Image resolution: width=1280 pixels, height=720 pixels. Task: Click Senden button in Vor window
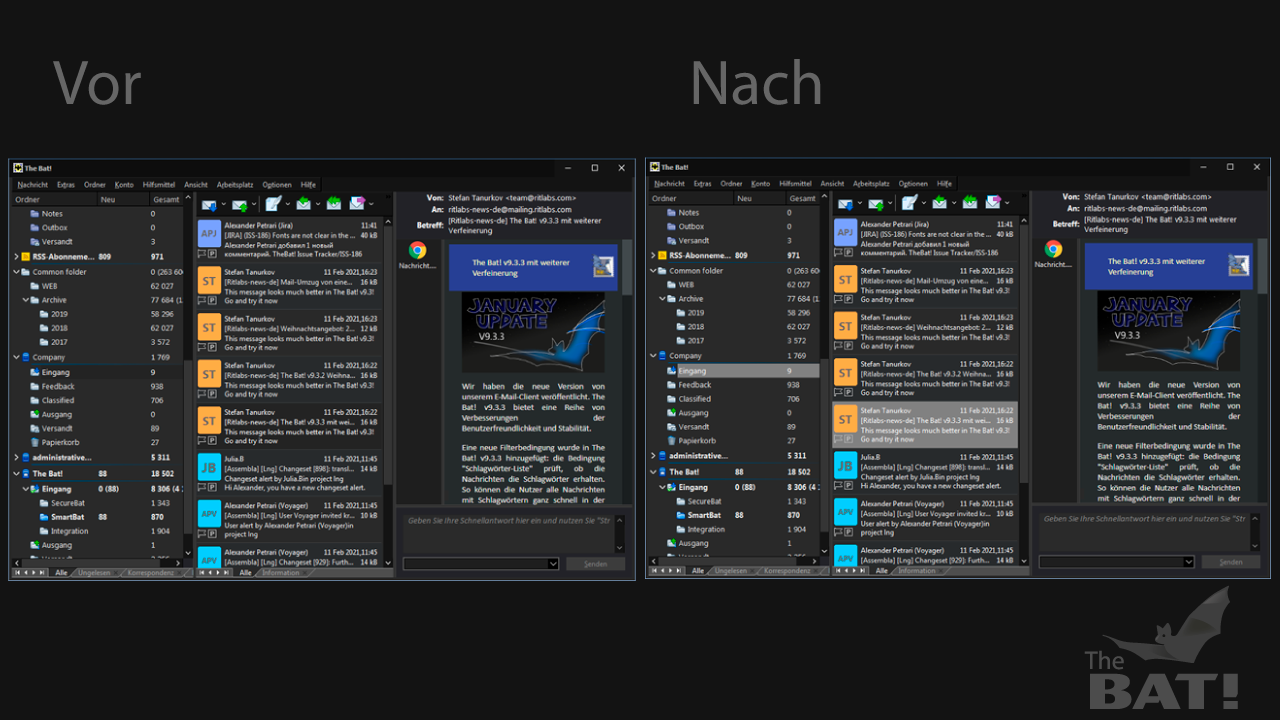click(x=596, y=564)
